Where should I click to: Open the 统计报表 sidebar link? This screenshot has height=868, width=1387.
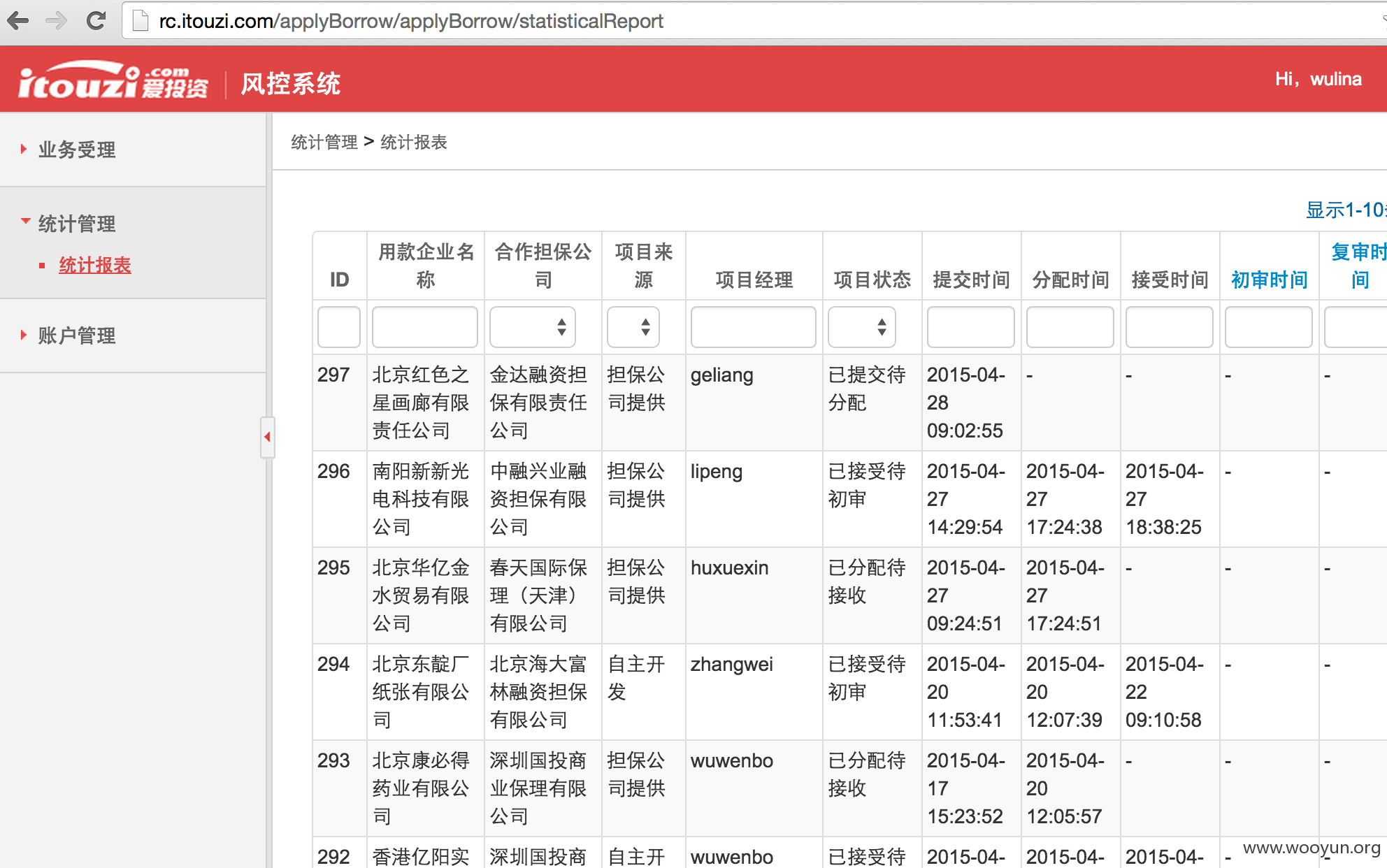coord(95,266)
